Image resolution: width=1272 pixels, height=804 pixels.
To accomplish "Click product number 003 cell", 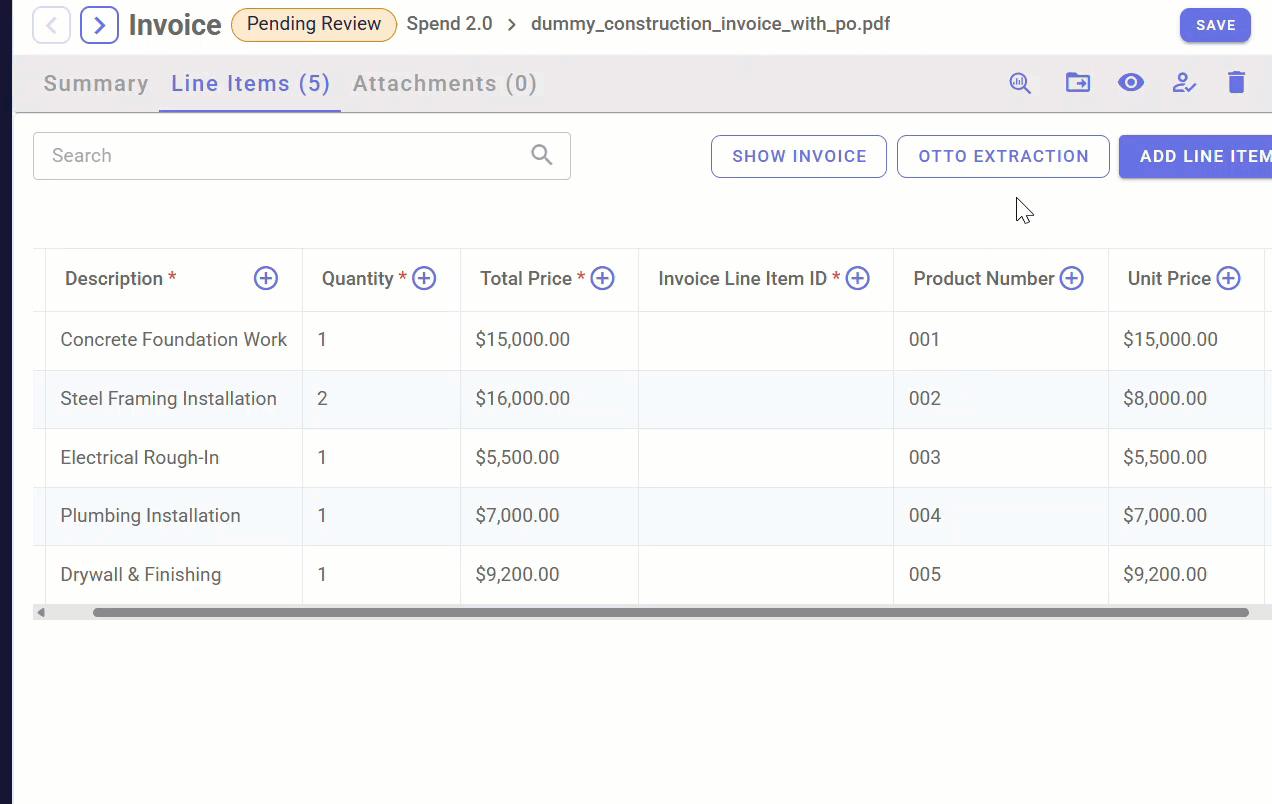I will (x=1001, y=458).
